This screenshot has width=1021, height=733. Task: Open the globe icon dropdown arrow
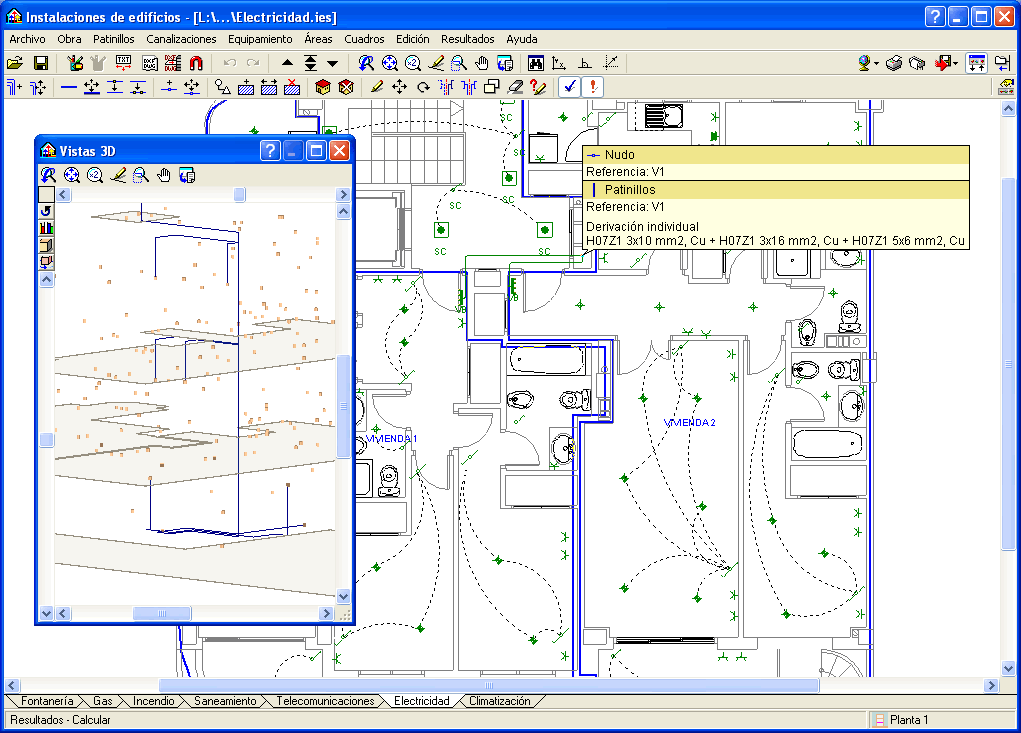[876, 63]
